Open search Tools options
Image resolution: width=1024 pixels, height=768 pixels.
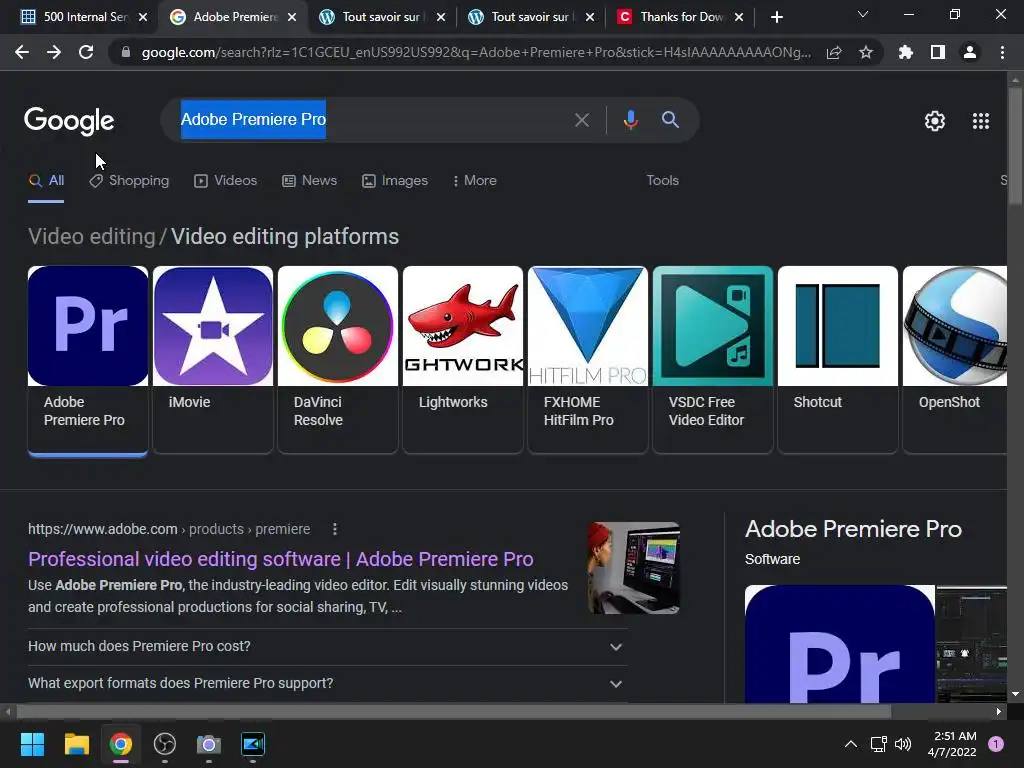click(662, 181)
